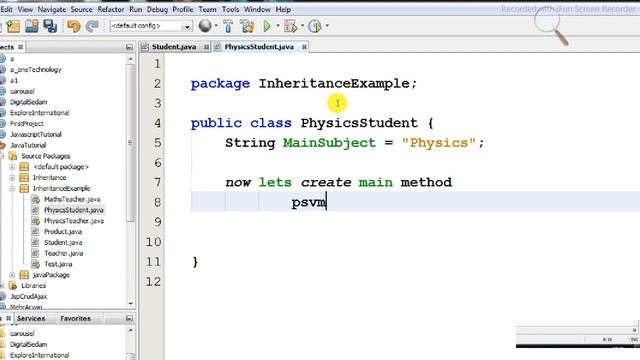Click Projects panel scroll down arrow
The height and width of the screenshot is (360, 640).
[x=131, y=304]
